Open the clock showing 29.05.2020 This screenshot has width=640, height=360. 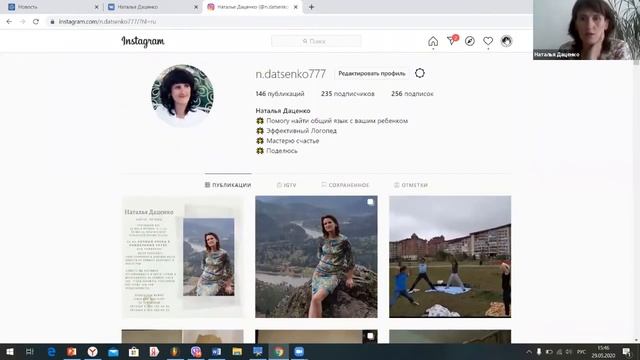pyautogui.click(x=603, y=352)
